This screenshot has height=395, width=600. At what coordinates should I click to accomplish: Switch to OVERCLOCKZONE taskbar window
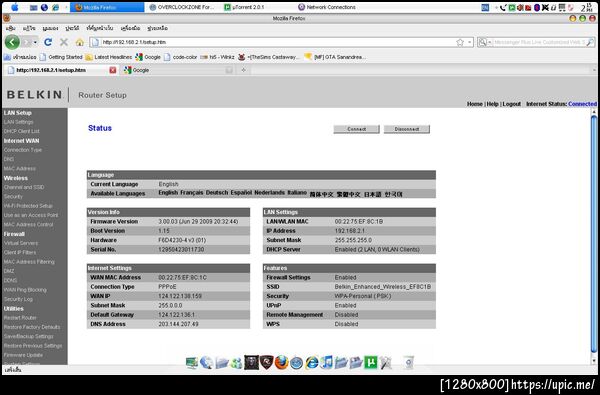pos(182,7)
